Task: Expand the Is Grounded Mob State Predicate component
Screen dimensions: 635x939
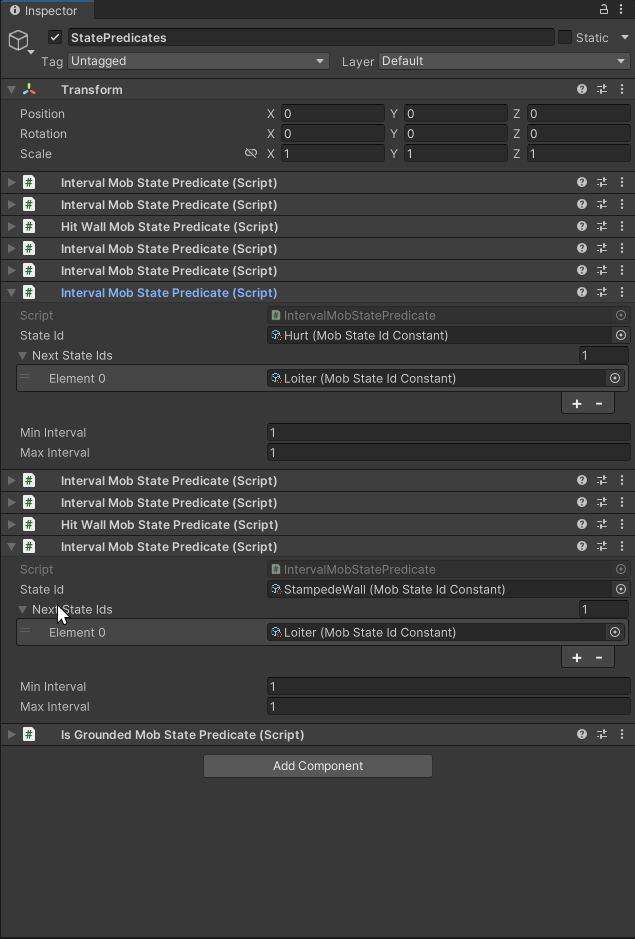Action: (10, 734)
